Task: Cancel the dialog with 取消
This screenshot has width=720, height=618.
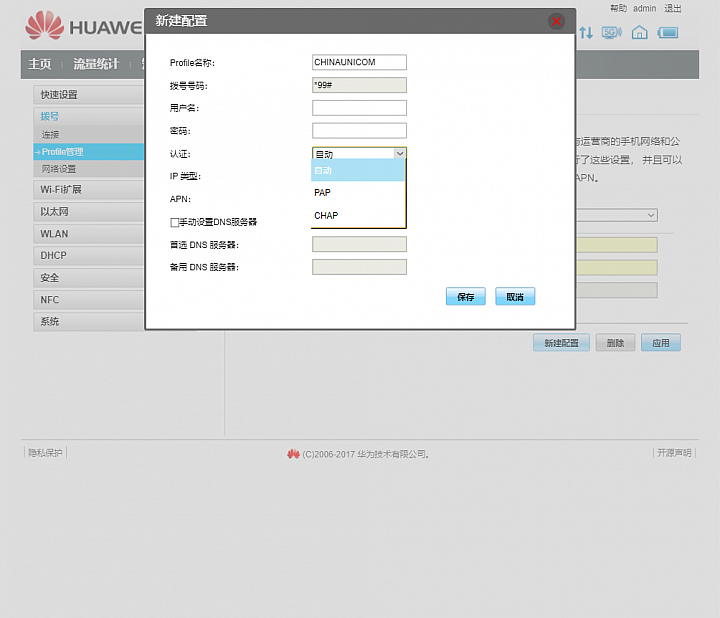Action: click(x=515, y=297)
